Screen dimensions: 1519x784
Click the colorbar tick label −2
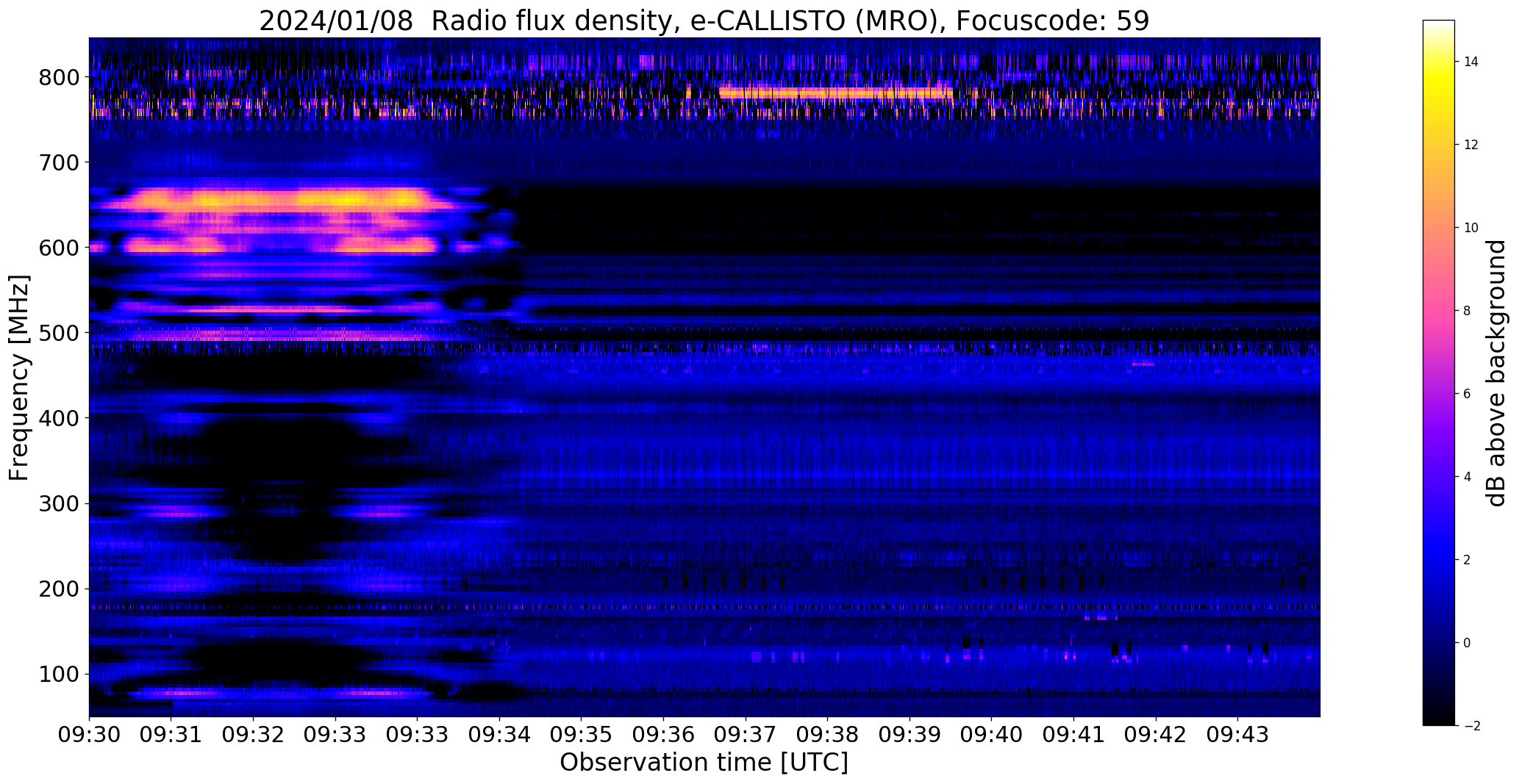tap(1472, 726)
